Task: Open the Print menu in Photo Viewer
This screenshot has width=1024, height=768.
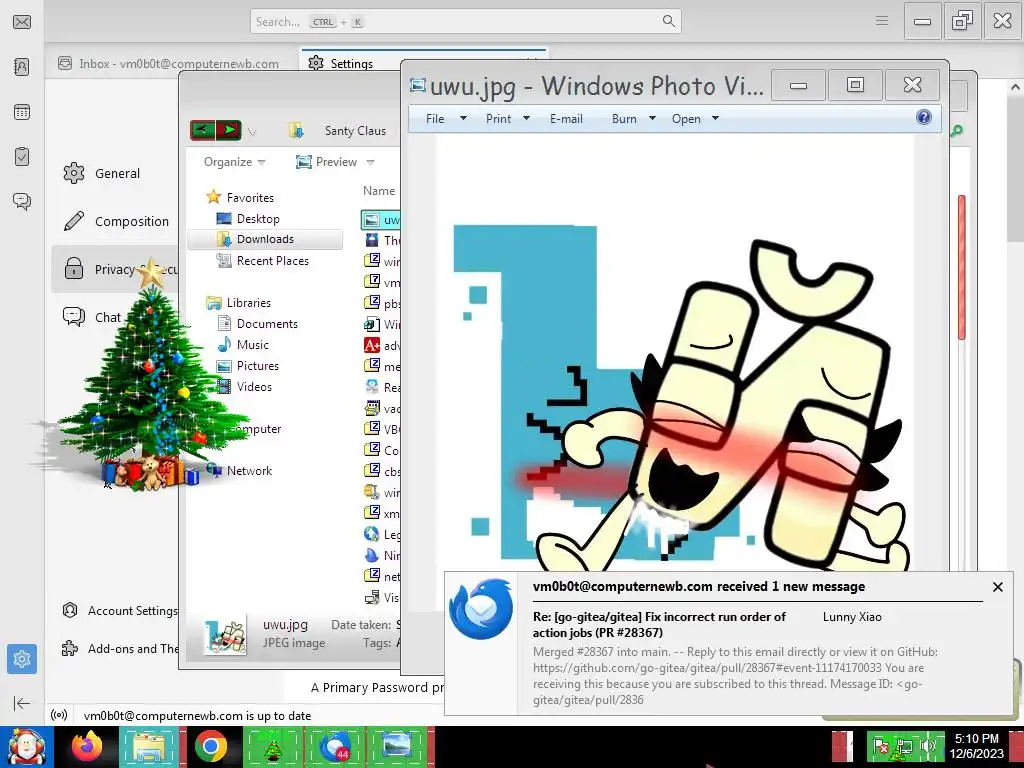Action: click(507, 119)
